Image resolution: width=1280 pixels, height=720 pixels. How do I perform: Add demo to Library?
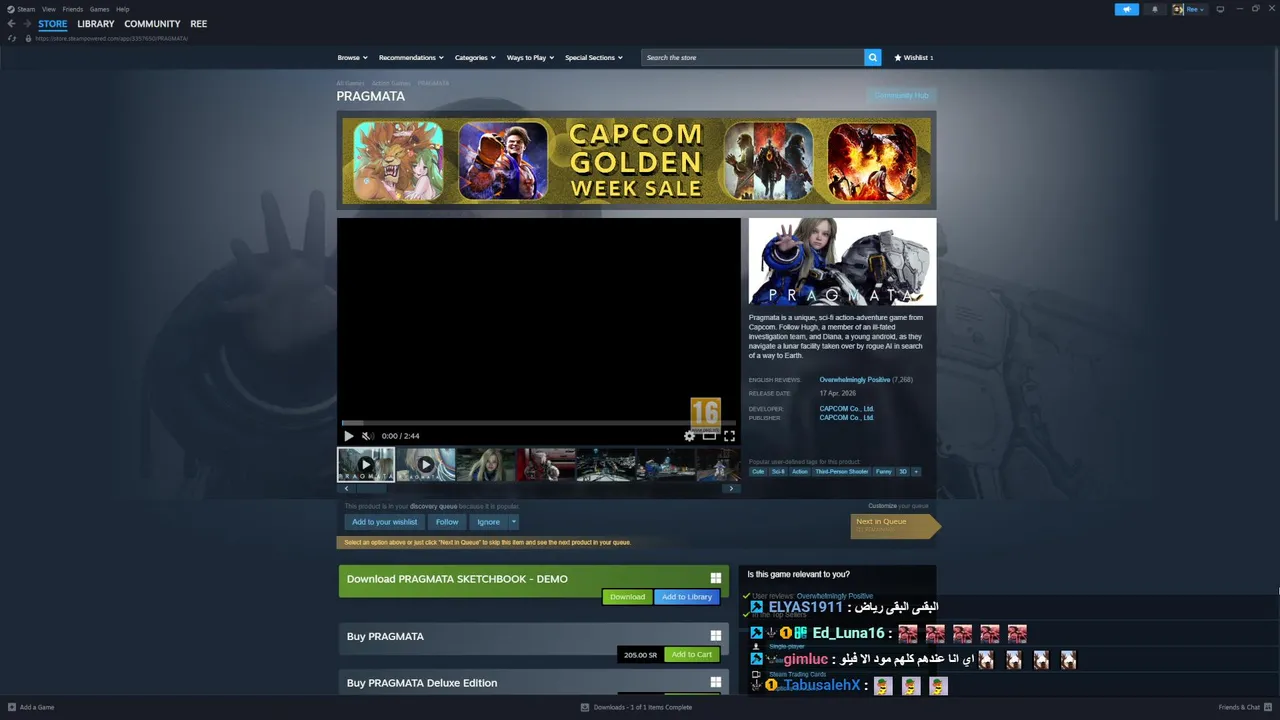tap(687, 597)
